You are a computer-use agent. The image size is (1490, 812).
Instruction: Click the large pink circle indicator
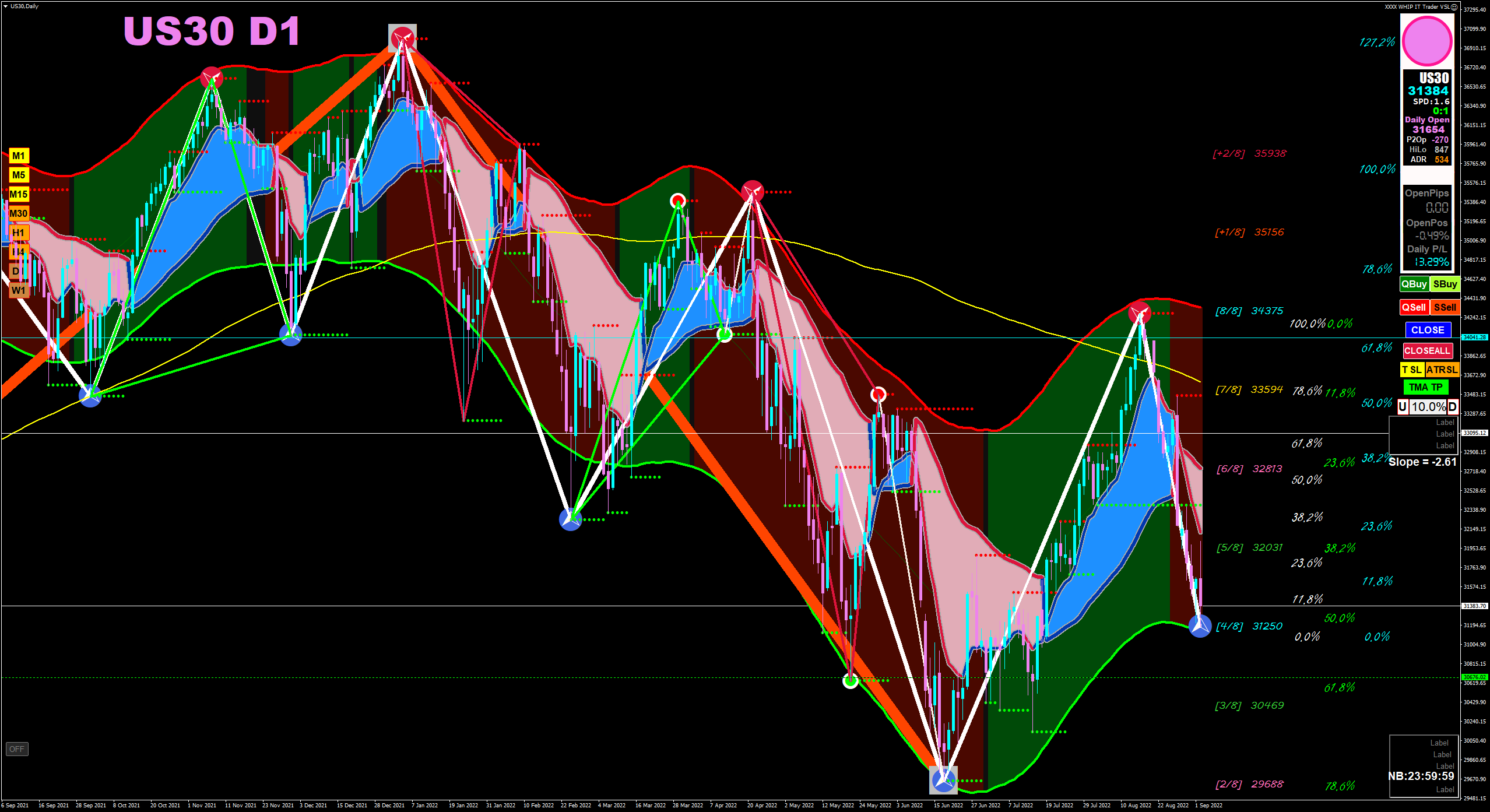[1426, 41]
